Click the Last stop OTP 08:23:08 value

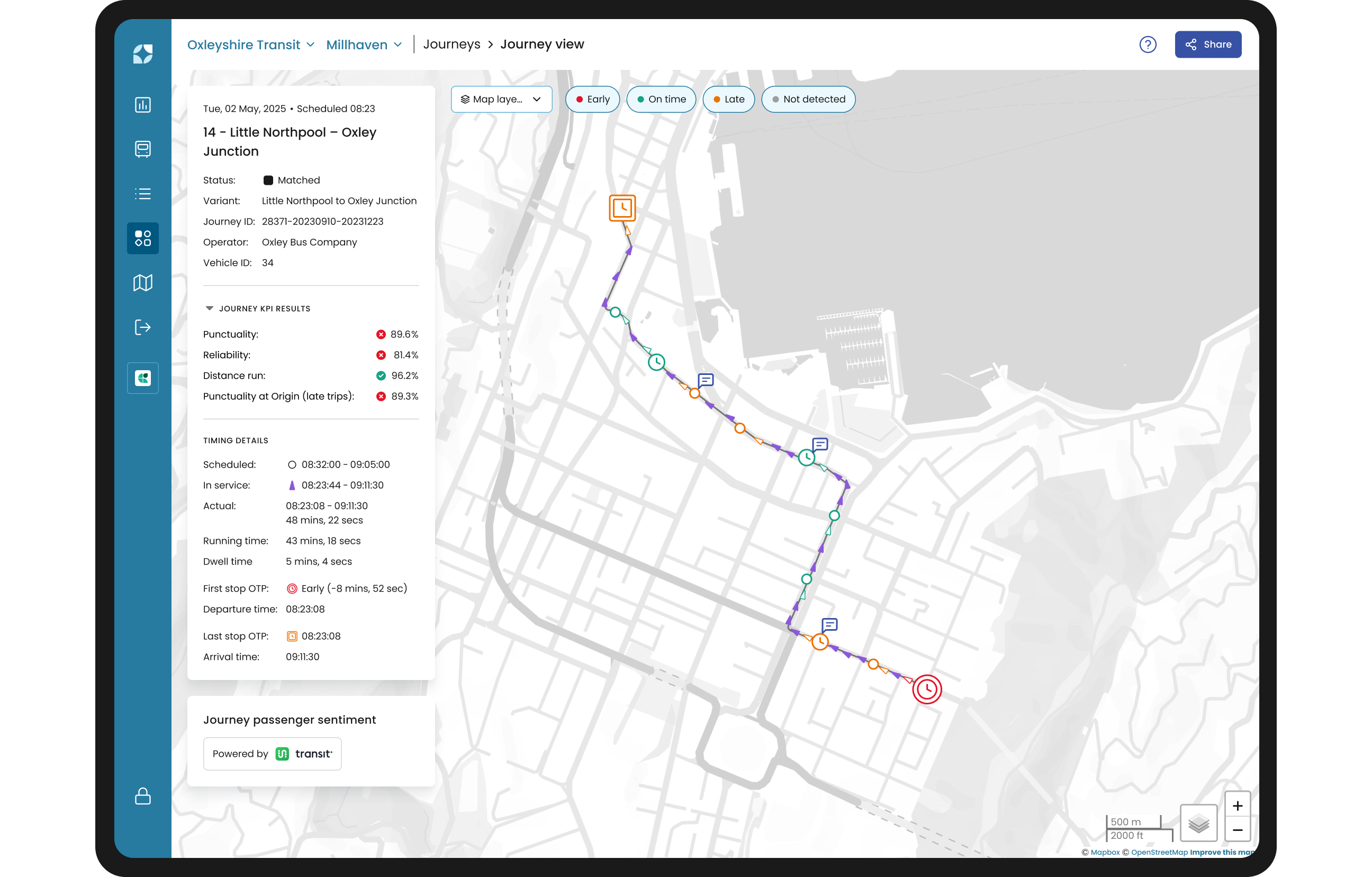coord(321,636)
